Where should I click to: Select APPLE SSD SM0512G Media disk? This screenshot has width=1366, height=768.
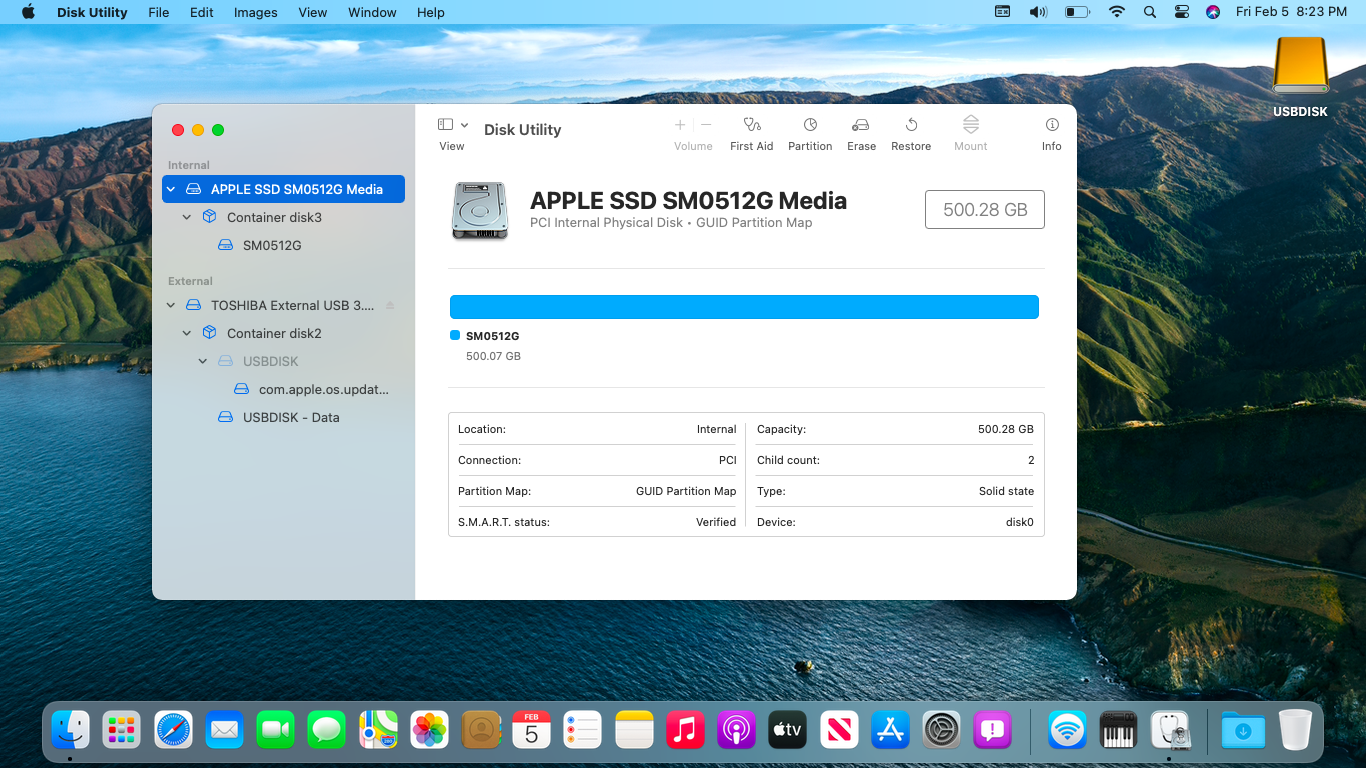coord(284,189)
